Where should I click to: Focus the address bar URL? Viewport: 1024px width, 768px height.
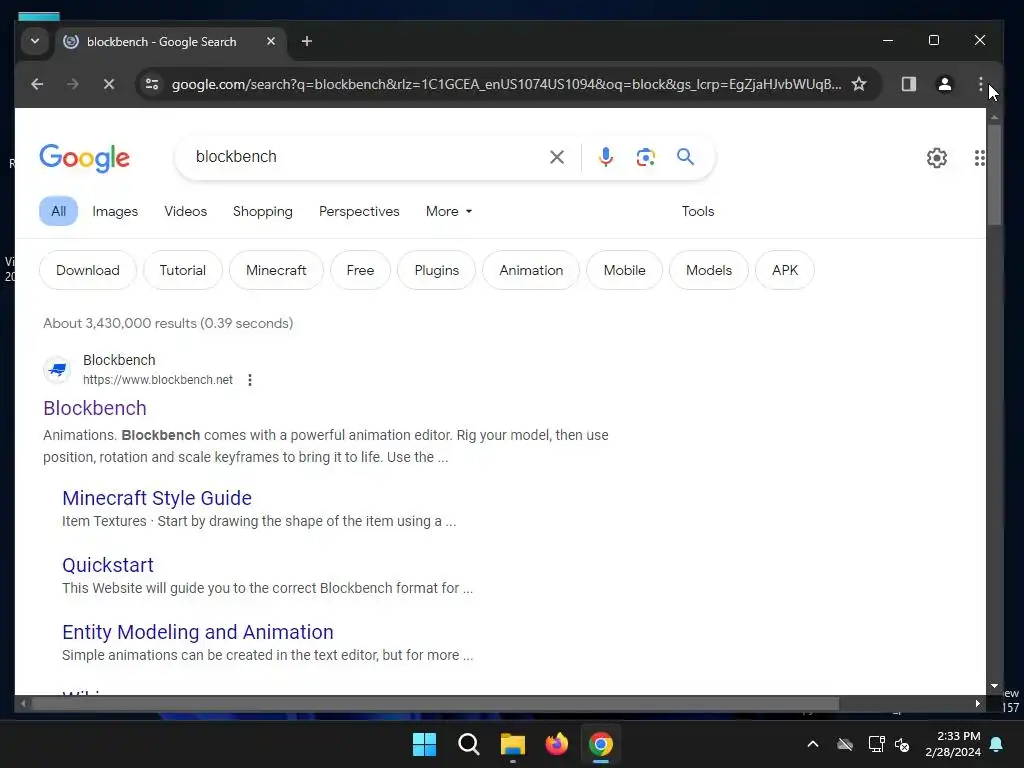(x=506, y=84)
